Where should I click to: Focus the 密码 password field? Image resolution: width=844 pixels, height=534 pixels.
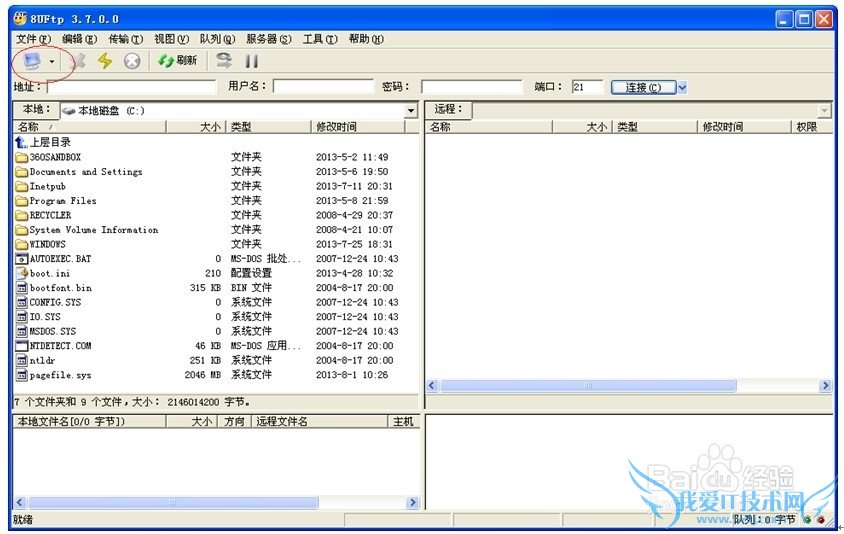point(472,87)
